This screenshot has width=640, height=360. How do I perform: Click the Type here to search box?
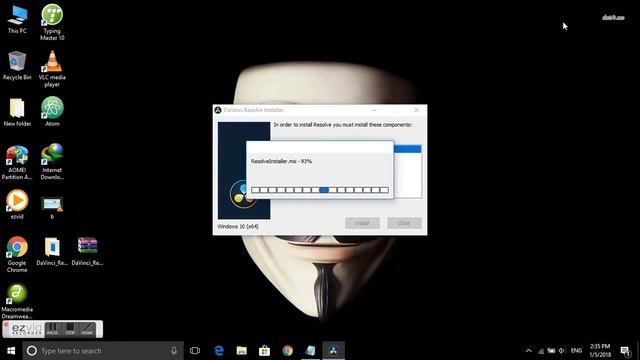[103, 351]
